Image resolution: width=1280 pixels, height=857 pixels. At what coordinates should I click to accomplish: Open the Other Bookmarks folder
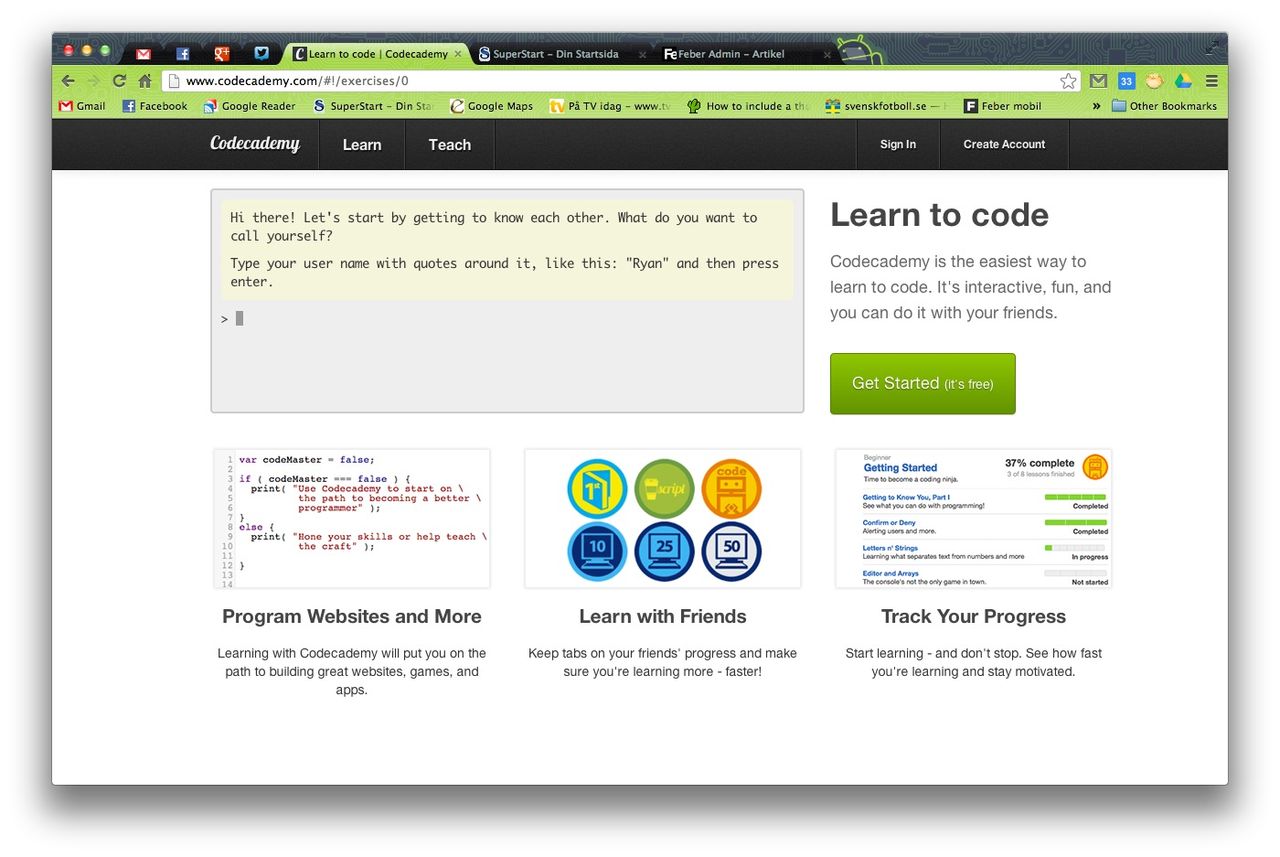(x=1165, y=106)
